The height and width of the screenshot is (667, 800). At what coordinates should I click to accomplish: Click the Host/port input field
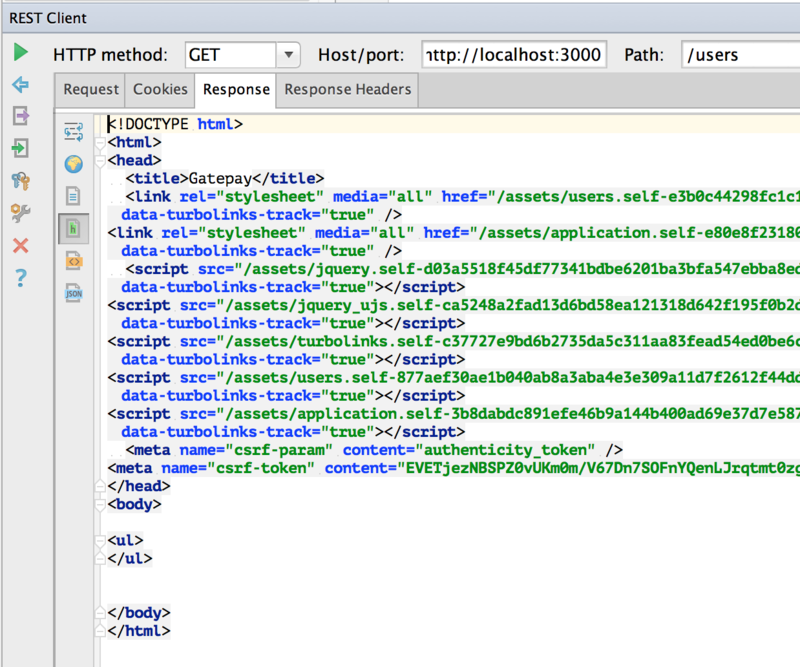pos(514,55)
